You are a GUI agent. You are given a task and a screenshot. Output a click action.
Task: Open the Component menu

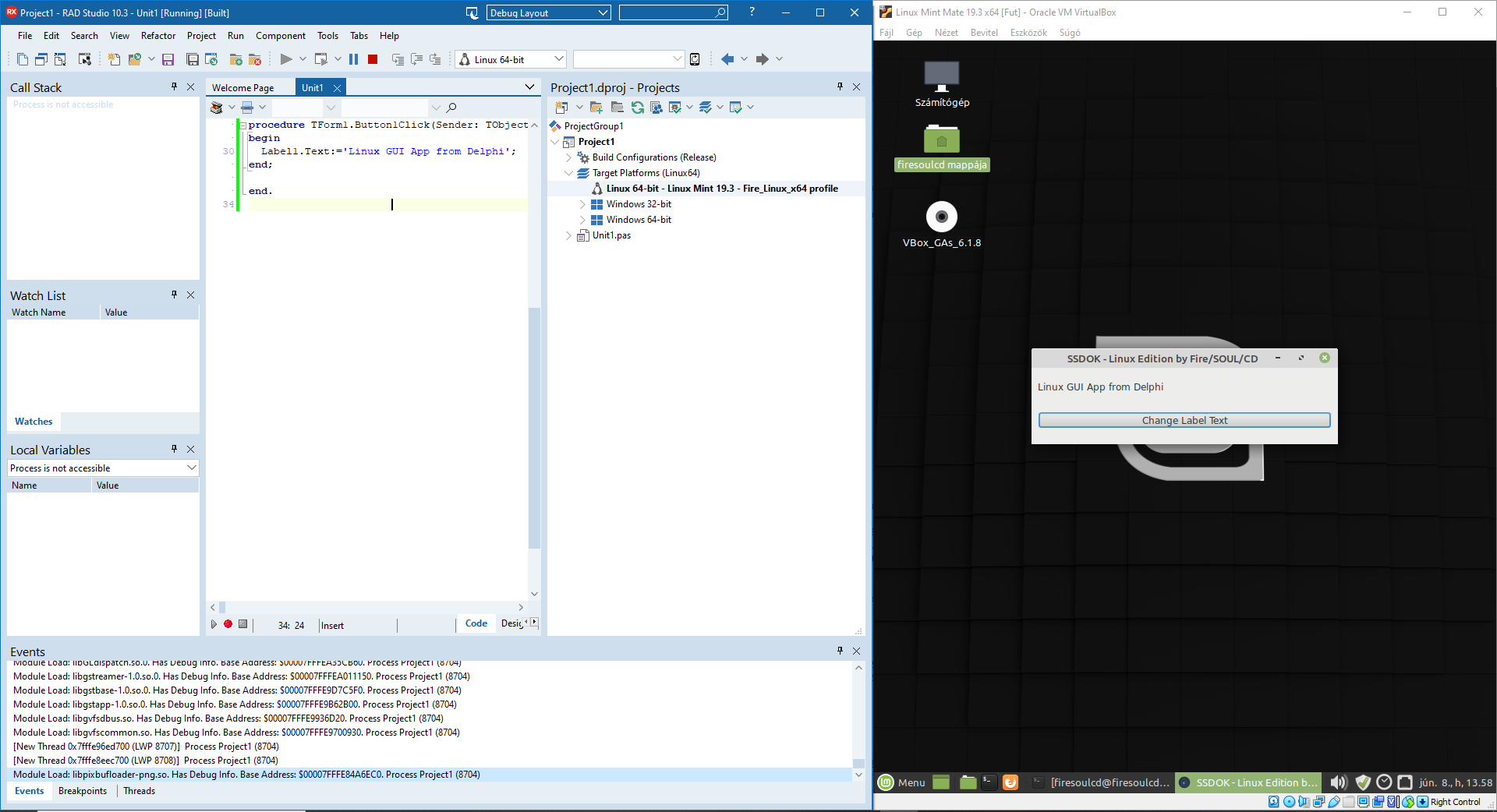tap(281, 36)
